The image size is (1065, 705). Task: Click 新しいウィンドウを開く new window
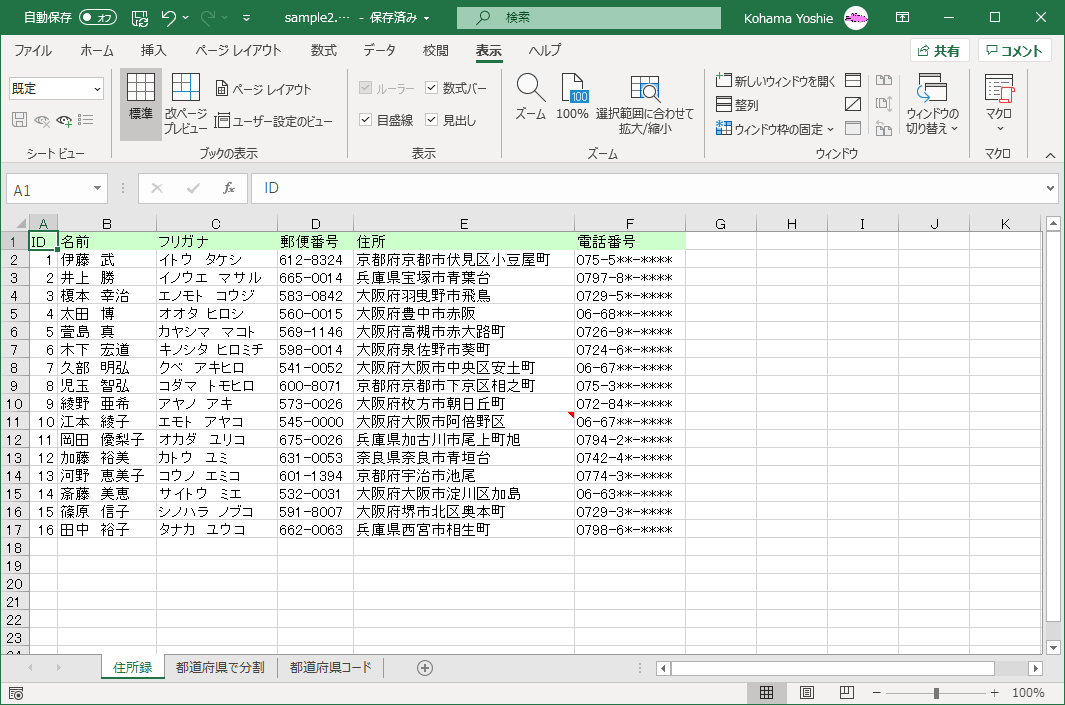pos(776,81)
